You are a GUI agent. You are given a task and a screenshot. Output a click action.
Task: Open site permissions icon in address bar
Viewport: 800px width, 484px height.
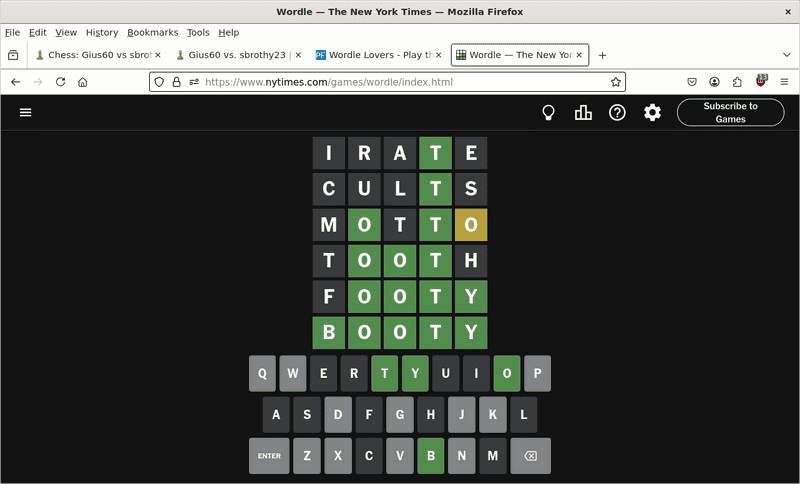pos(194,82)
